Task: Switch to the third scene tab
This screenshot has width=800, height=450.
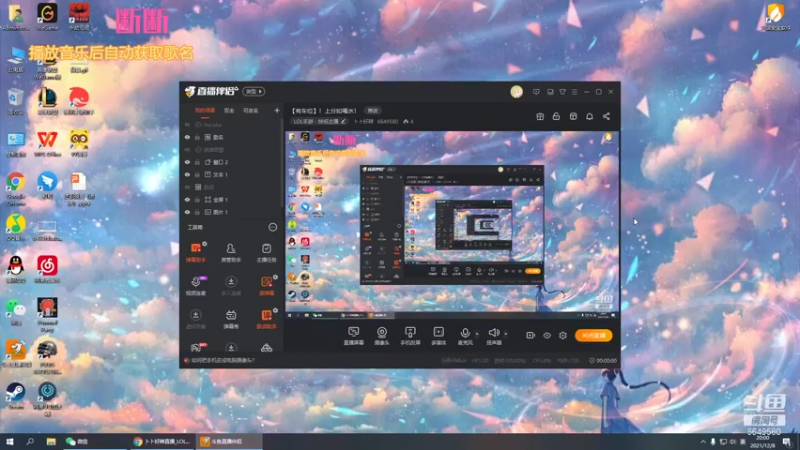Action: point(251,110)
